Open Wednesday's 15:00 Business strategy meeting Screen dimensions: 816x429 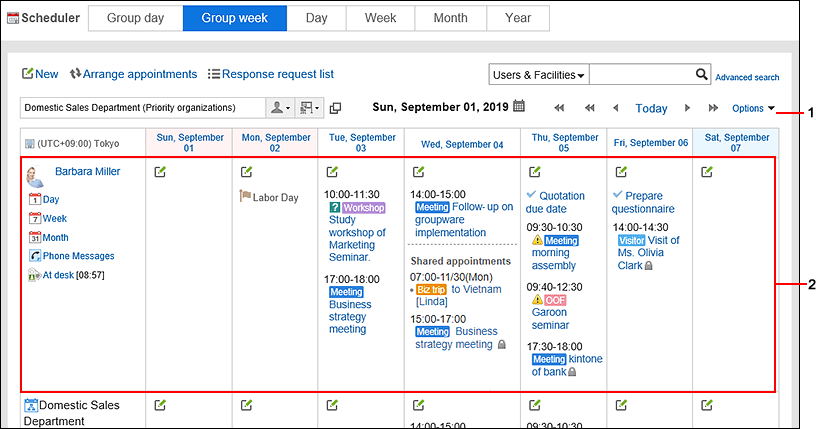pos(457,338)
